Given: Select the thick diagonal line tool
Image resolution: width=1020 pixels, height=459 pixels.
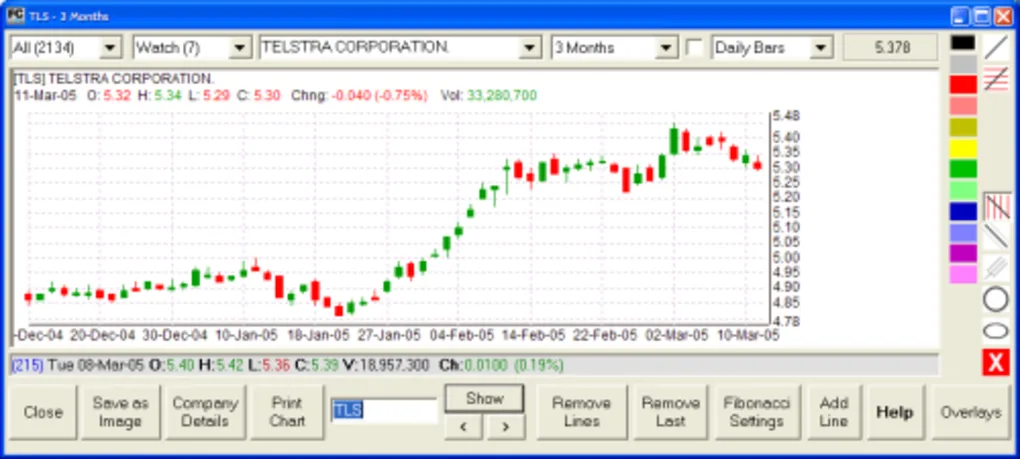Looking at the screenshot, I should pos(995,237).
